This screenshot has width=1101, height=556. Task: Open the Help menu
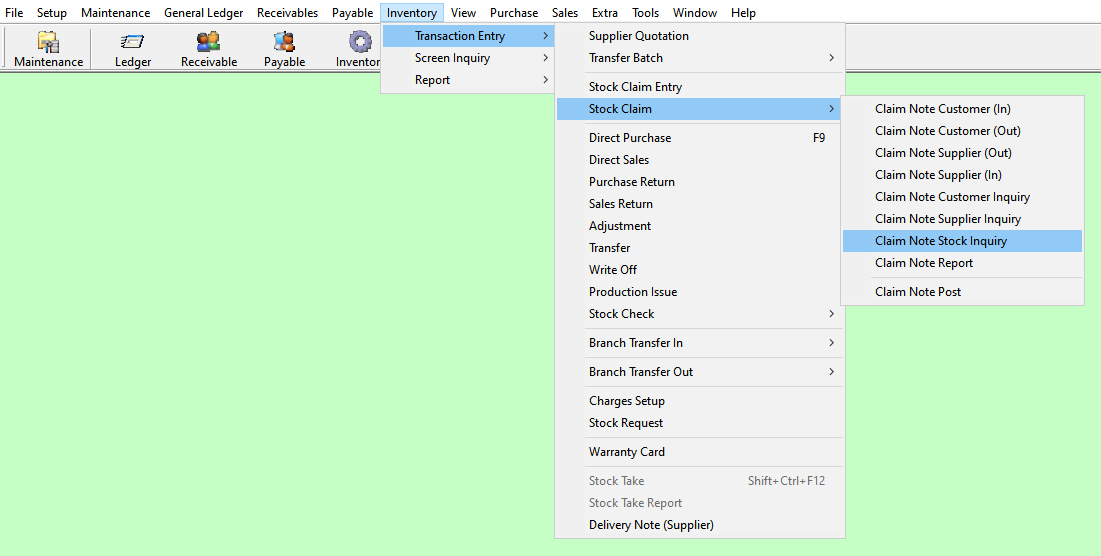click(743, 13)
